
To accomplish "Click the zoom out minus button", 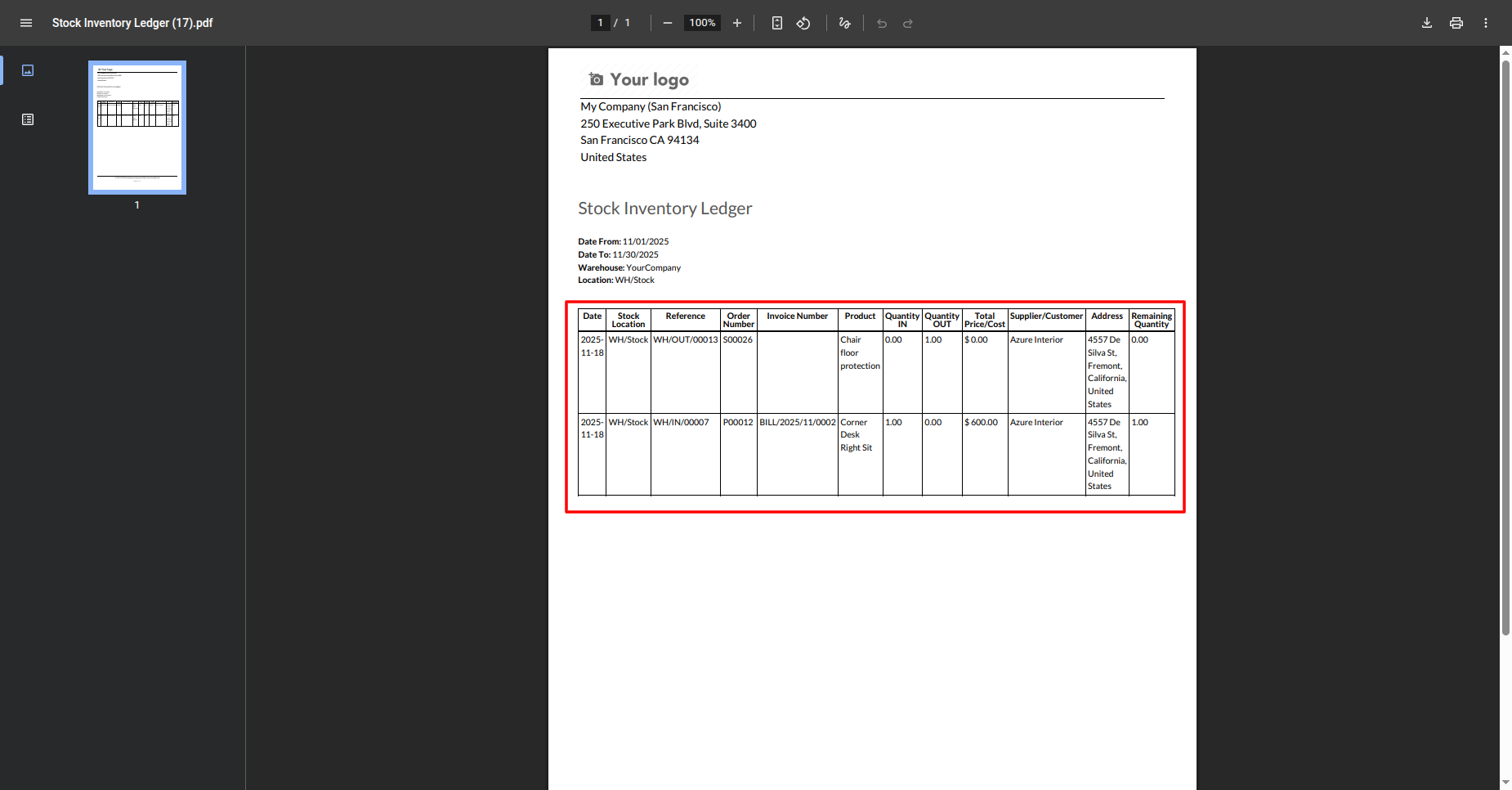I will pos(667,23).
